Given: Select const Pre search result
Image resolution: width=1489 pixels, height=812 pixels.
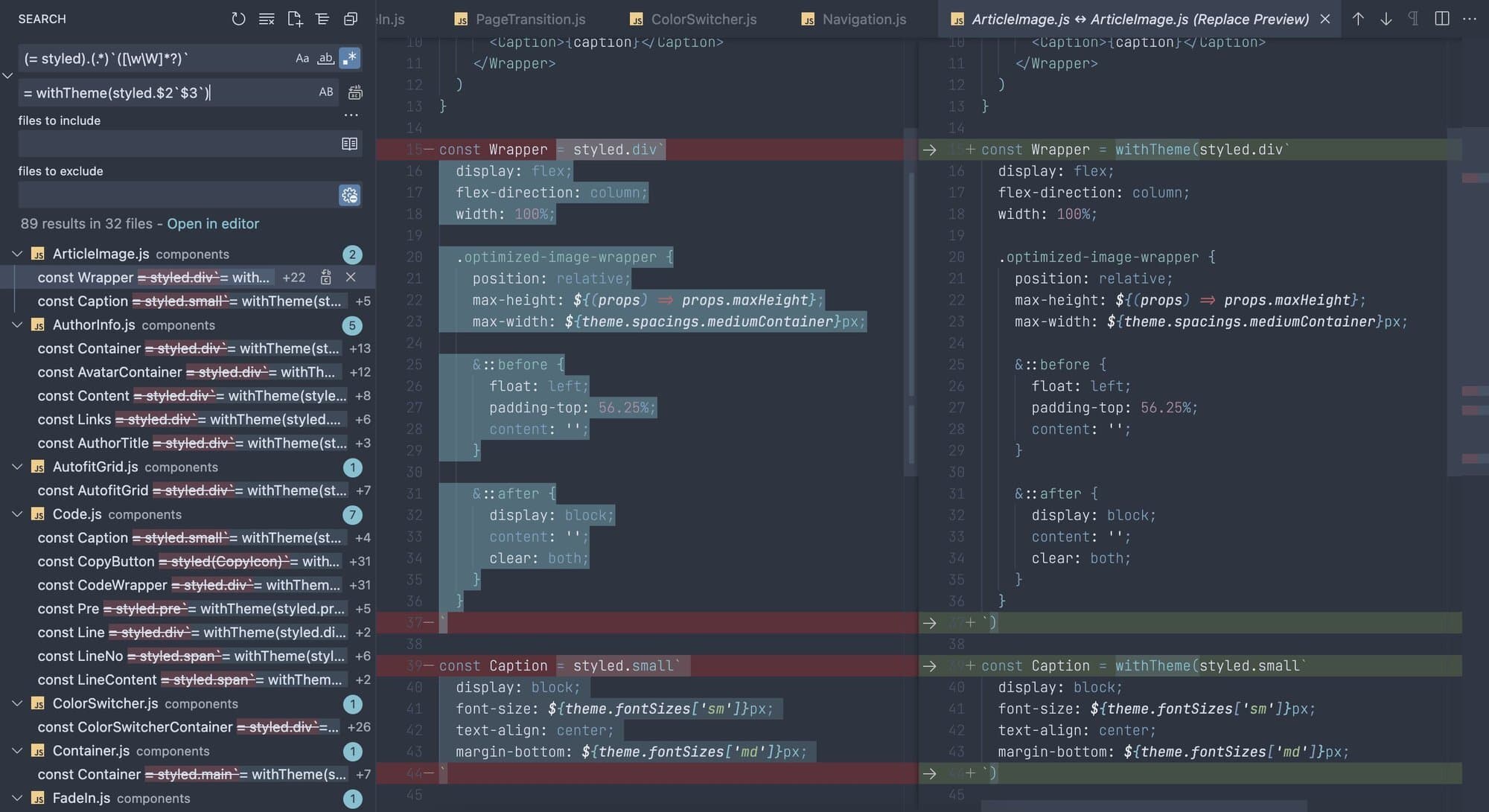Looking at the screenshot, I should tap(188, 609).
